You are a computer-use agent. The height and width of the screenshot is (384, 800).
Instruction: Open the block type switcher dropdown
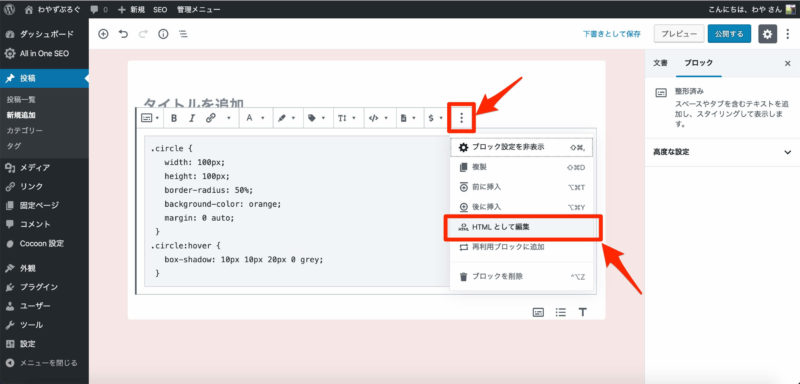tap(150, 118)
